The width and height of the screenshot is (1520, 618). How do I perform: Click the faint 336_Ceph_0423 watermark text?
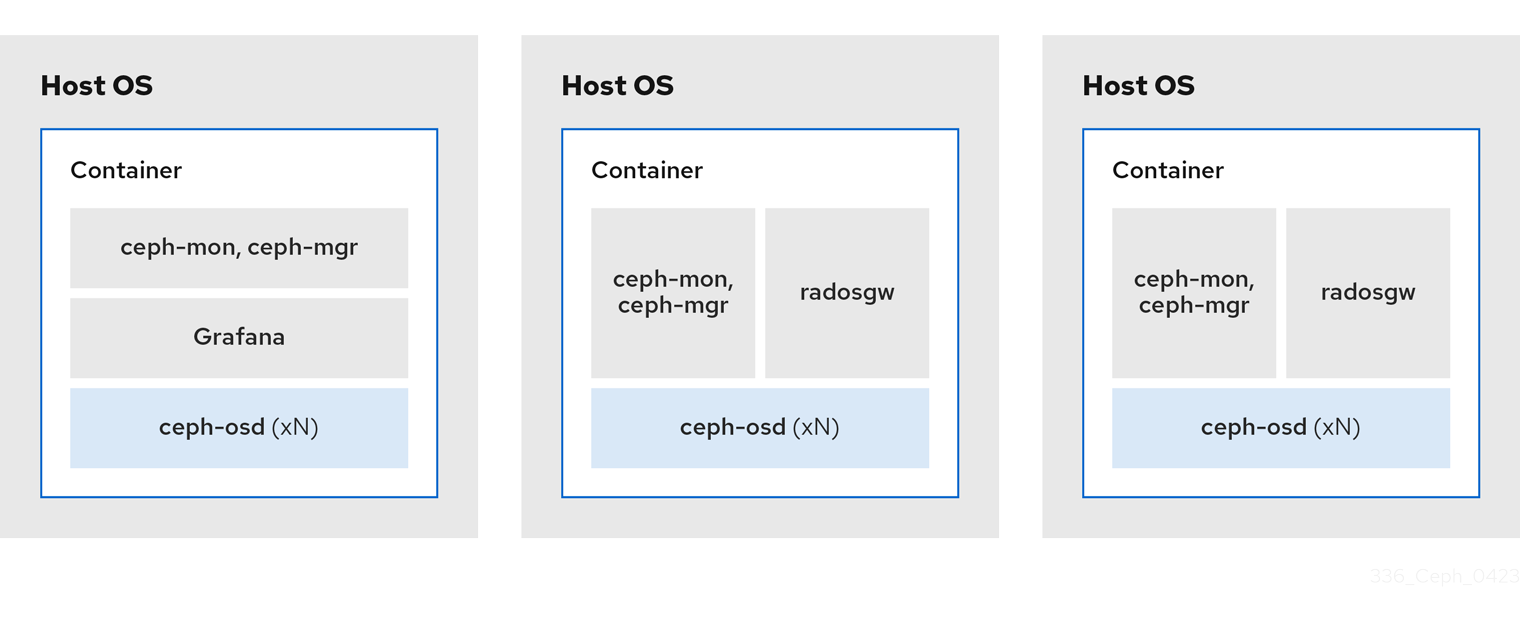1443,576
